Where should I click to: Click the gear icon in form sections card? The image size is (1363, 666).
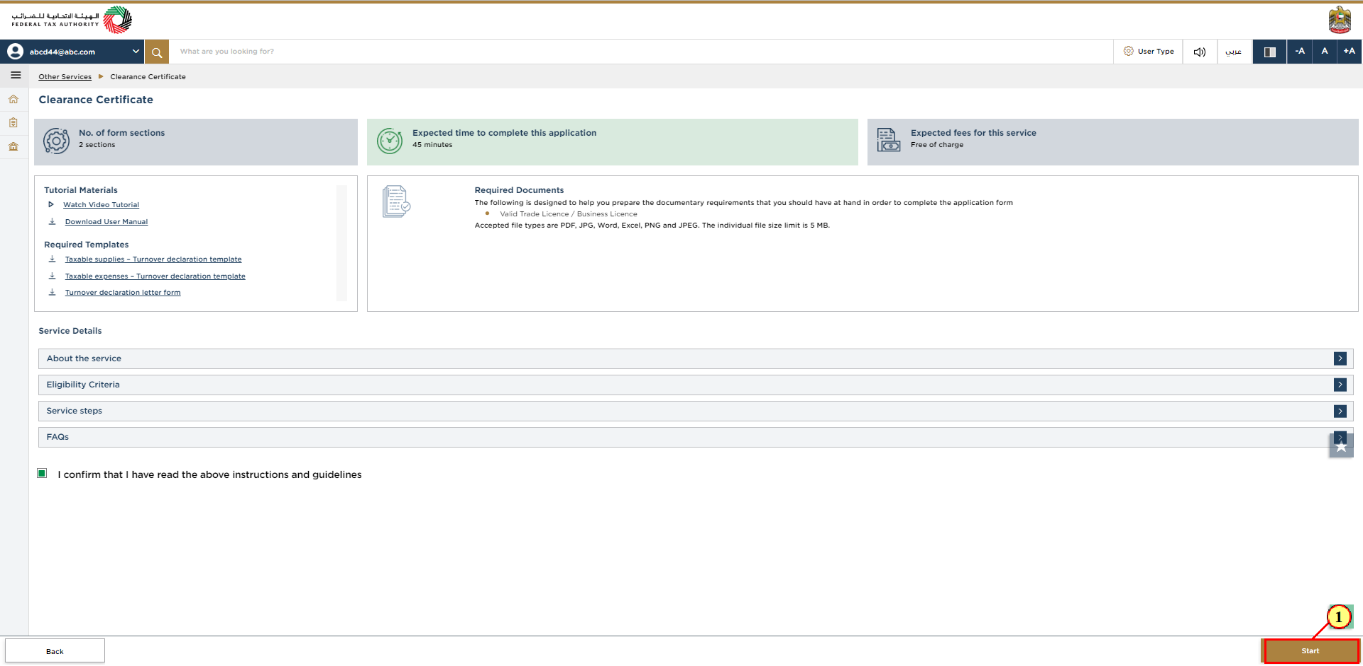click(x=57, y=142)
